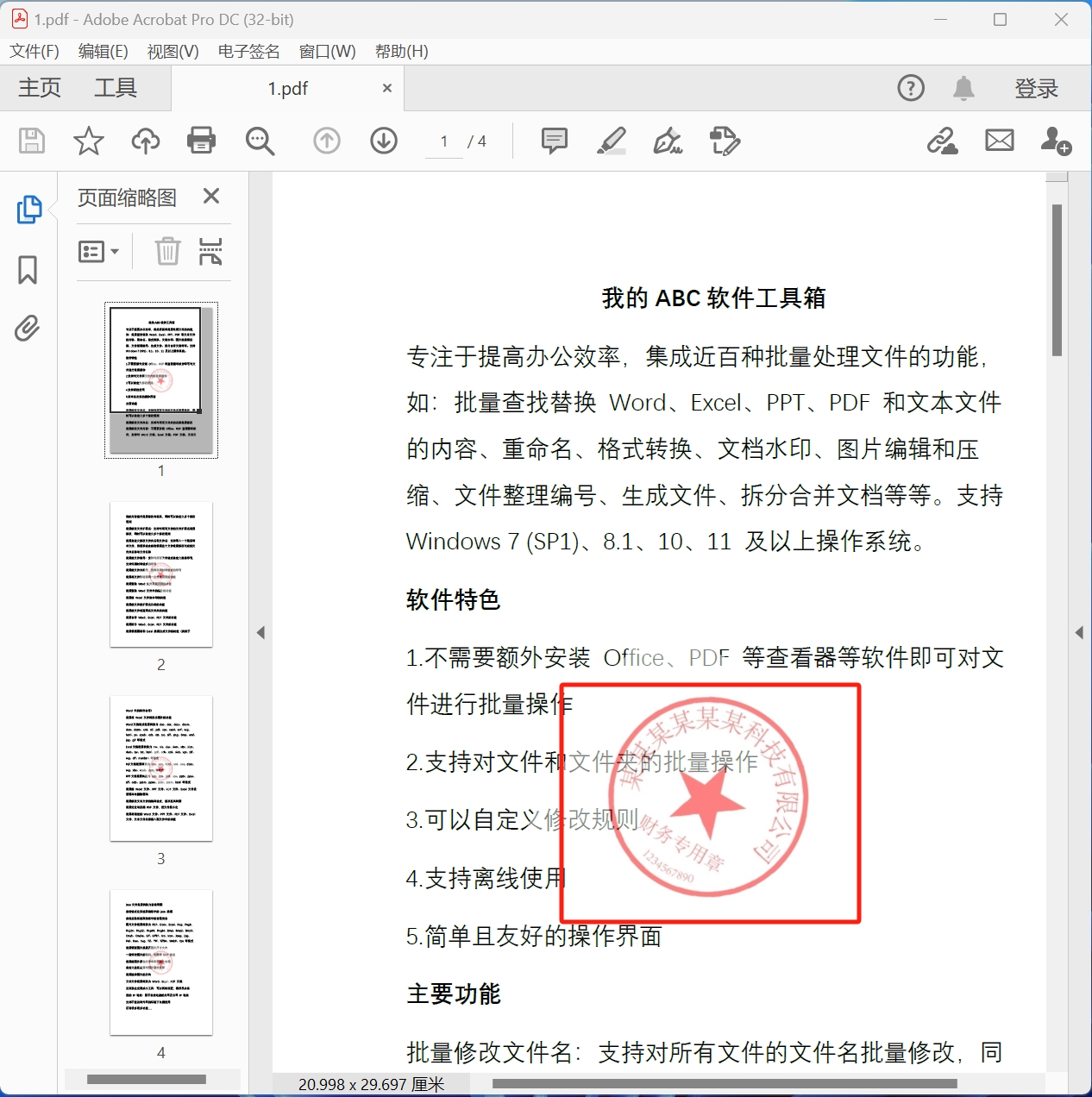Toggle the star to favorite this file
The width and height of the screenshot is (1092, 1097).
coord(87,141)
